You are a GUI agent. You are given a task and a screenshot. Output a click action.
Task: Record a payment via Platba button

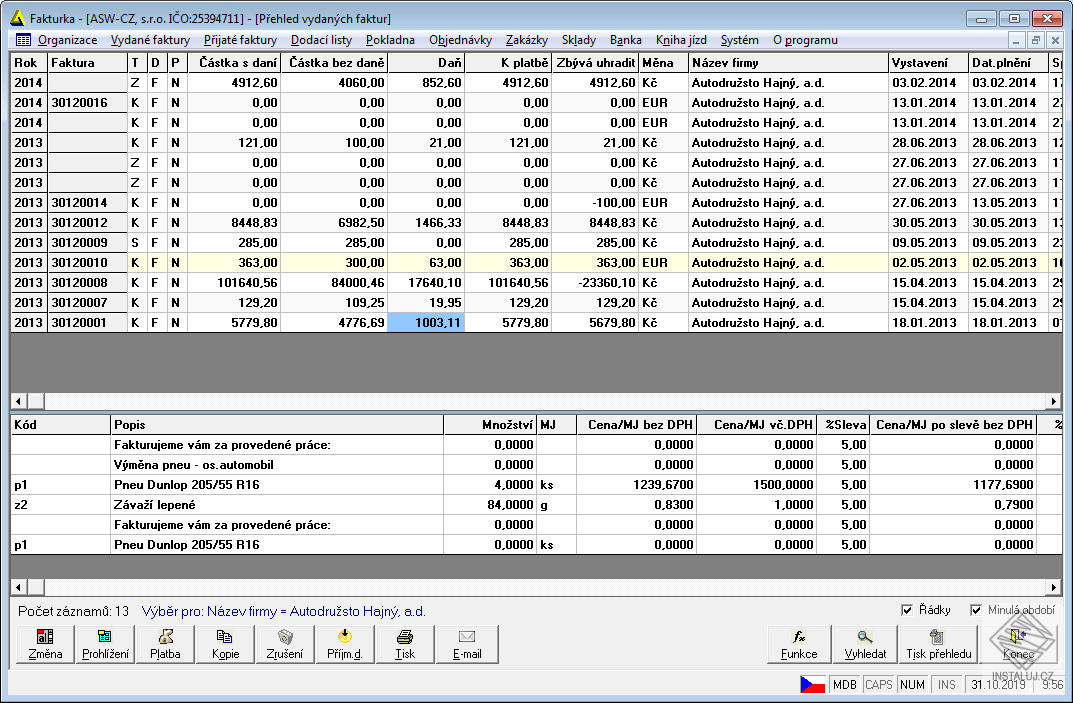[165, 645]
